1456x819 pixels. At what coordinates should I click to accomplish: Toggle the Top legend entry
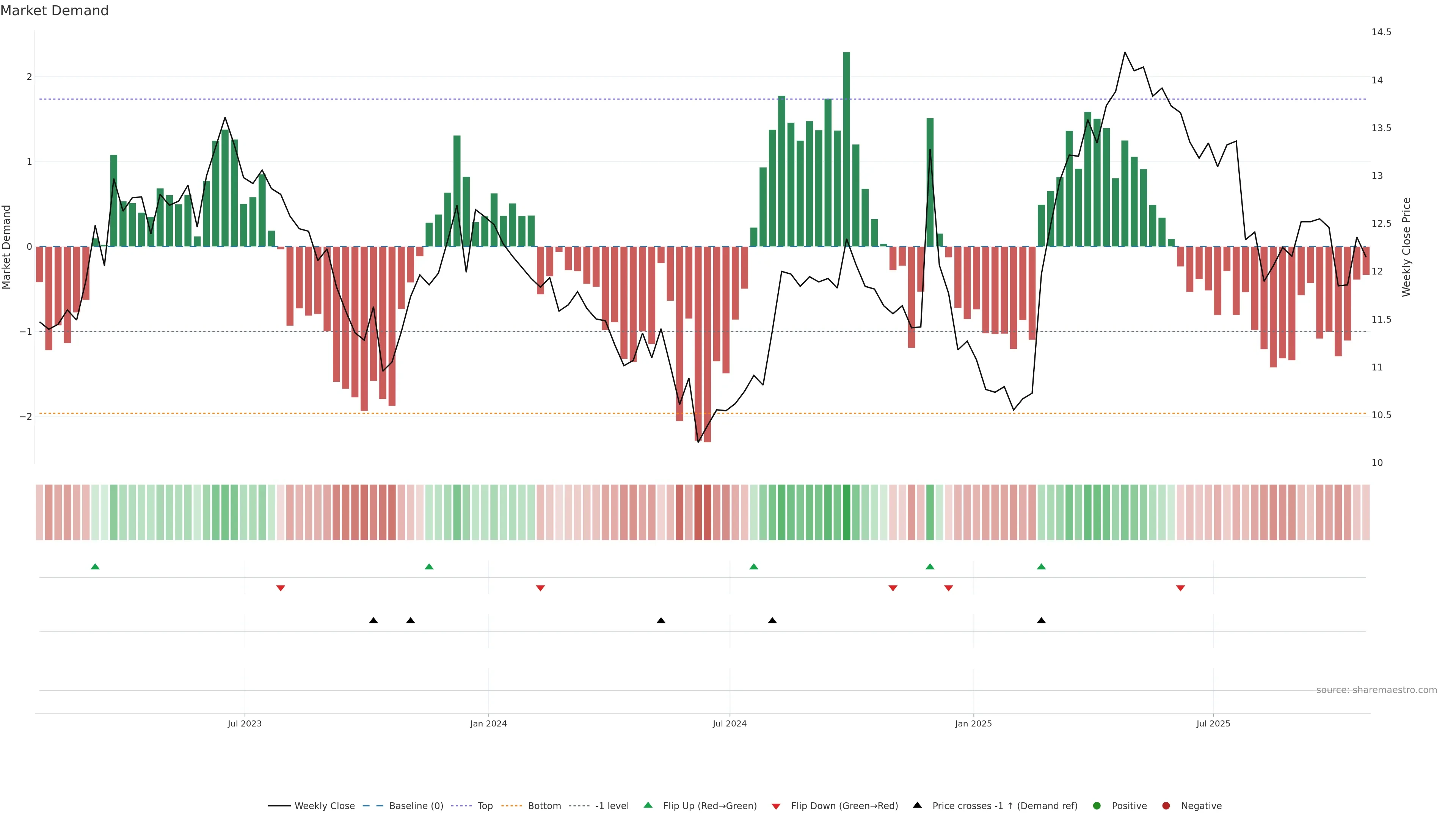click(485, 806)
